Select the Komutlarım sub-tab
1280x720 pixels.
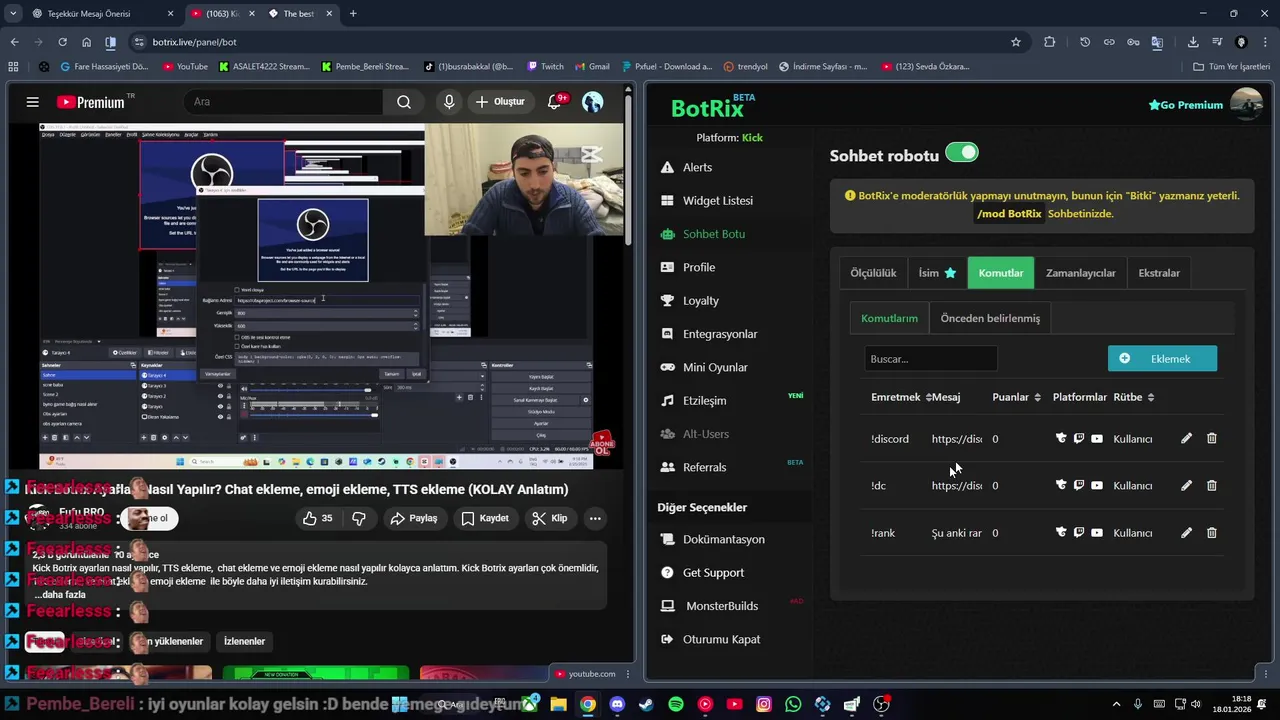point(889,318)
